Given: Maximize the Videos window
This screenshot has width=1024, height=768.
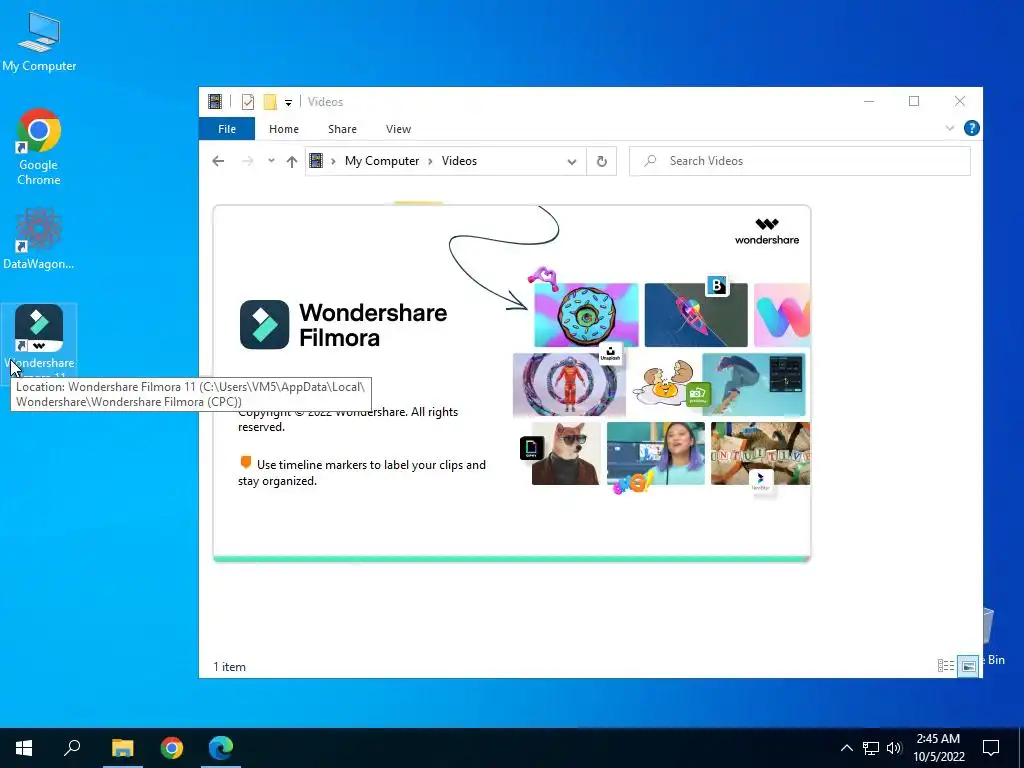Looking at the screenshot, I should (914, 101).
